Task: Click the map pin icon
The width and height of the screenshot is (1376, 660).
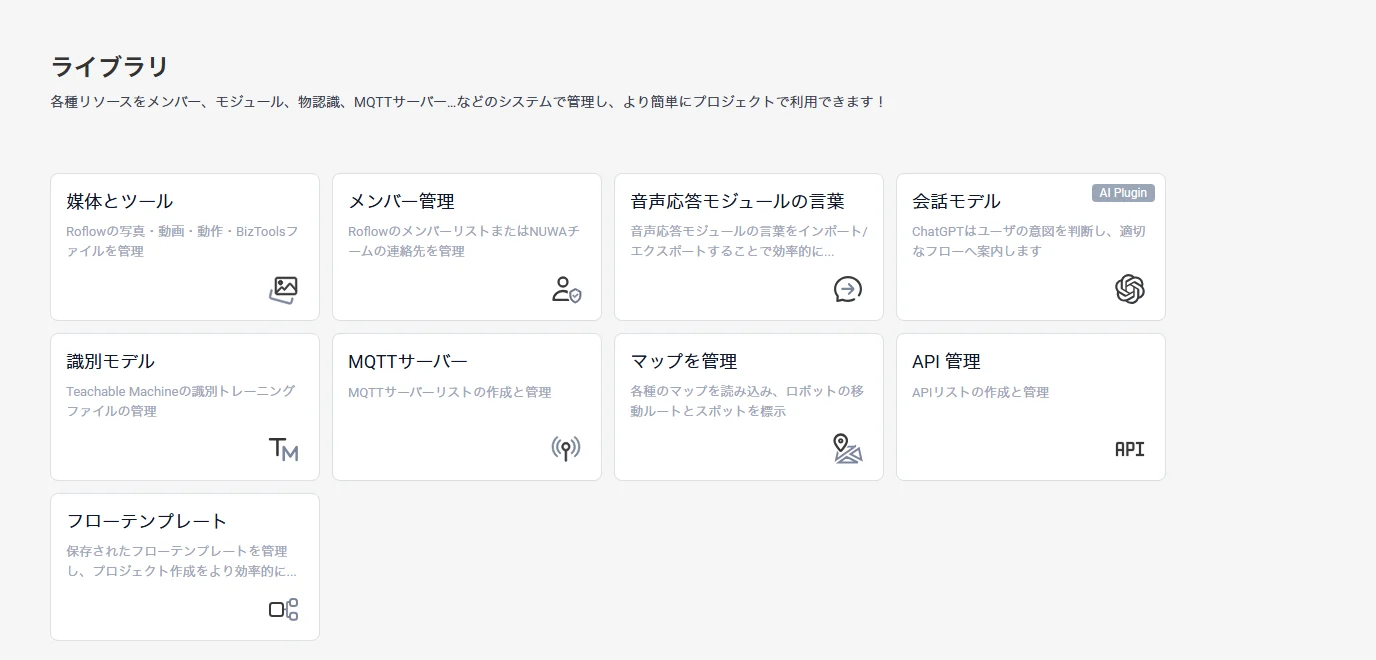Action: click(x=848, y=449)
